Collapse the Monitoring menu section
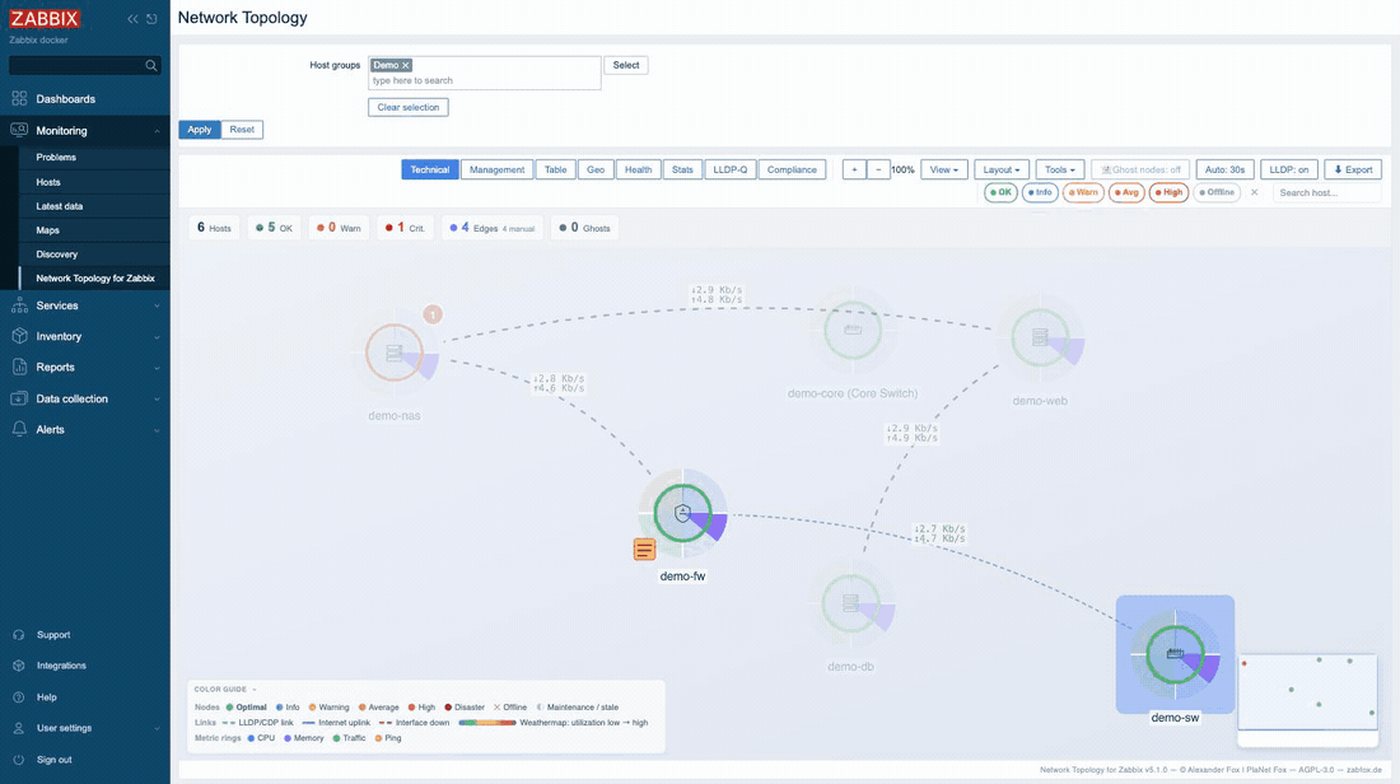This screenshot has width=1400, height=784. 85,131
